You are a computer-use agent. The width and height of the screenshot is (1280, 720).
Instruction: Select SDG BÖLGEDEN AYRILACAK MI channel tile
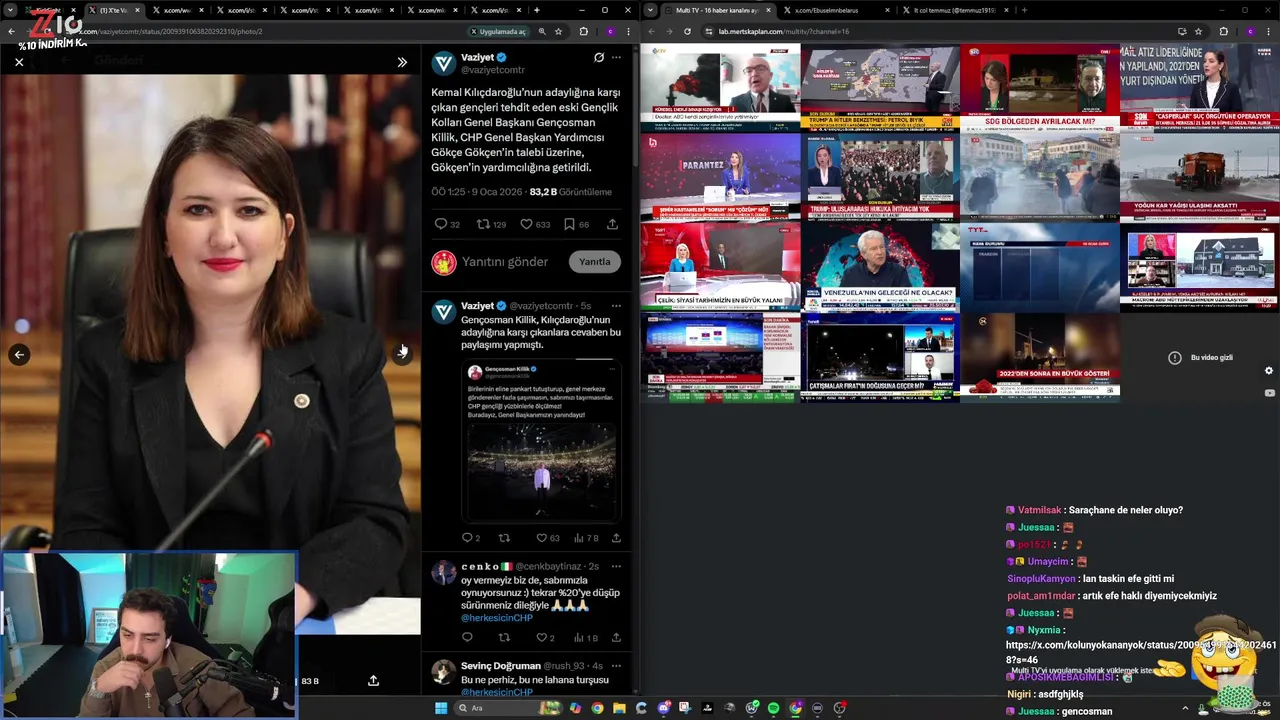pos(1040,87)
